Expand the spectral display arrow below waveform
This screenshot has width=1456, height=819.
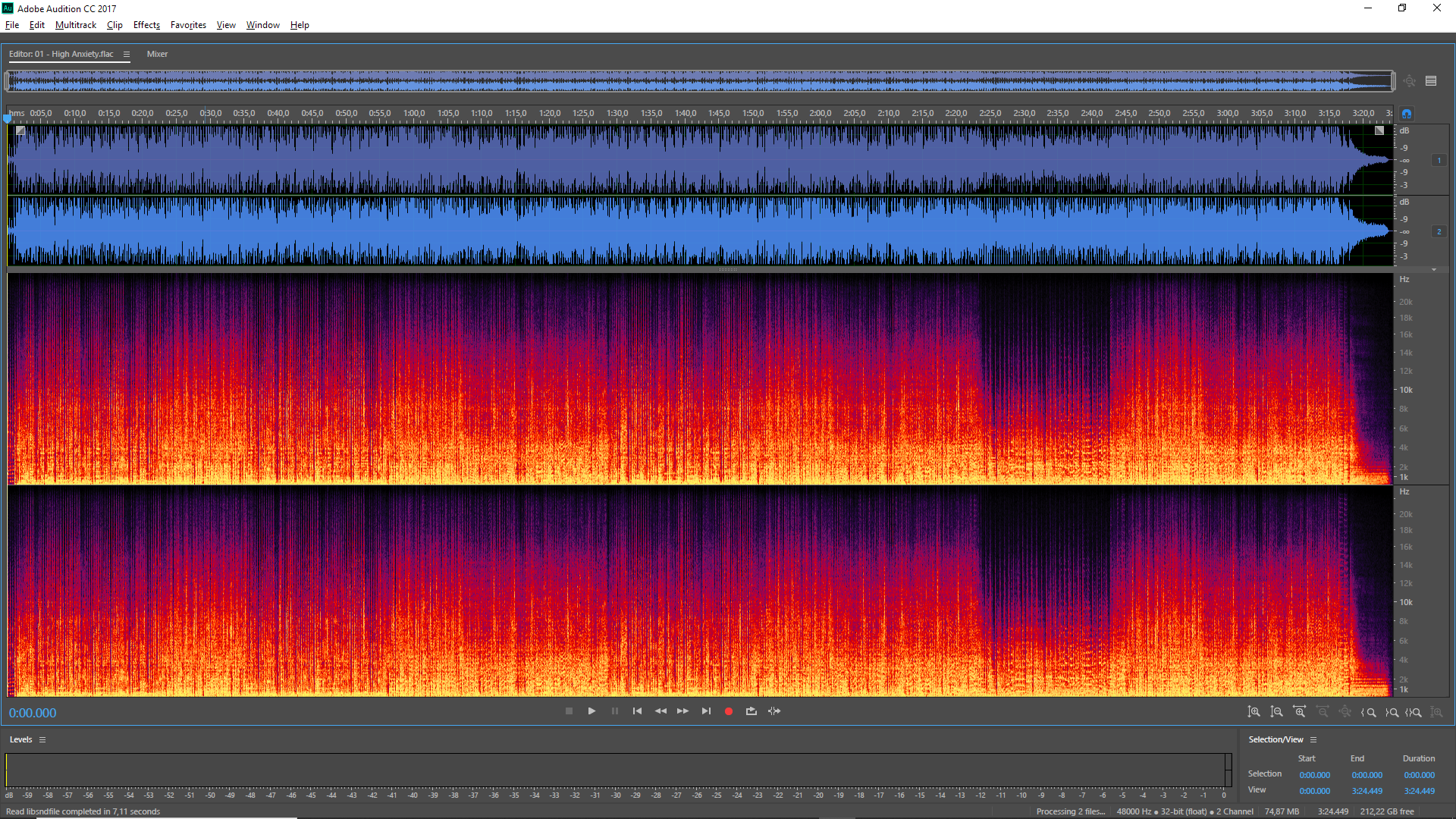click(x=1434, y=269)
